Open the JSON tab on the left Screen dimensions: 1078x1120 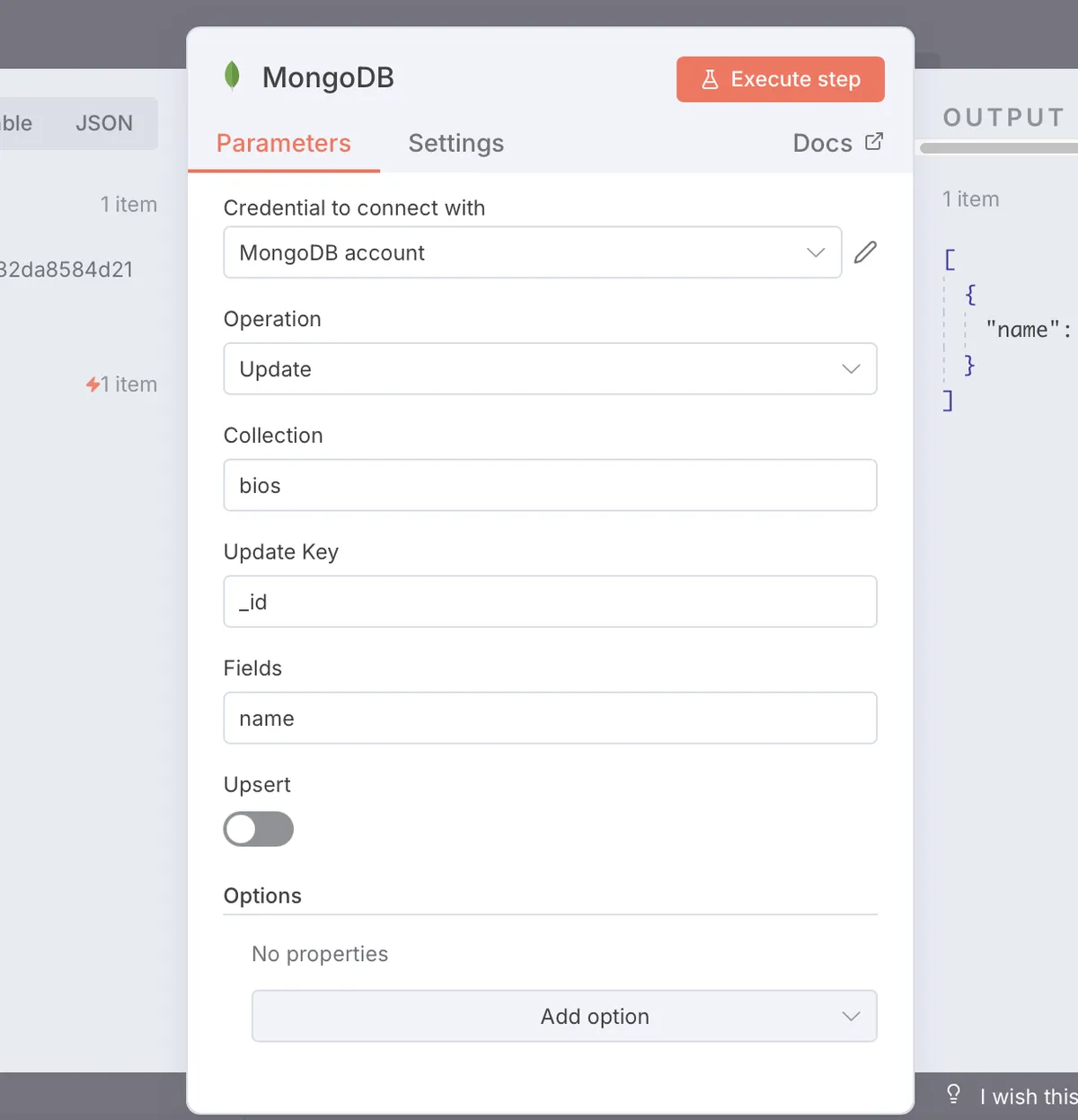click(104, 123)
